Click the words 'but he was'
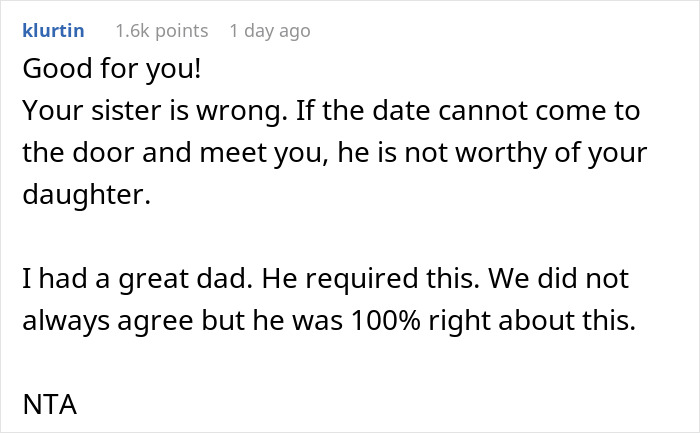 tap(272, 321)
